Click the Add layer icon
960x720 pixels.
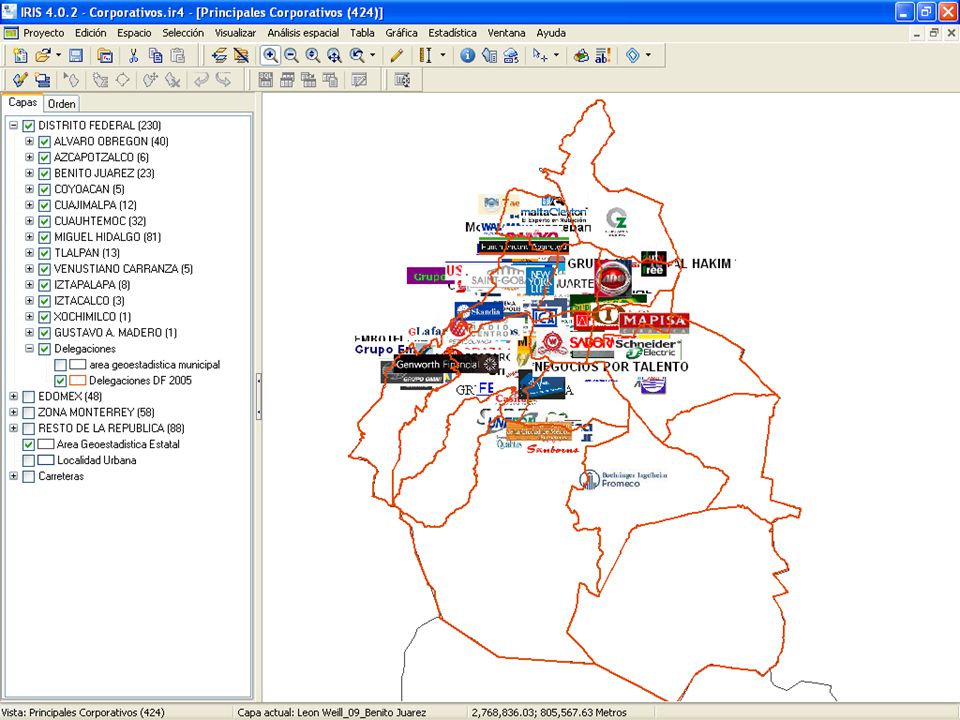pyautogui.click(x=219, y=56)
